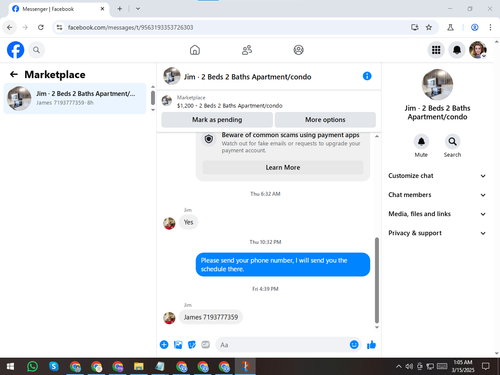The width and height of the screenshot is (500, 375).
Task: Click the 'Yes' message bubble
Action: (x=189, y=222)
